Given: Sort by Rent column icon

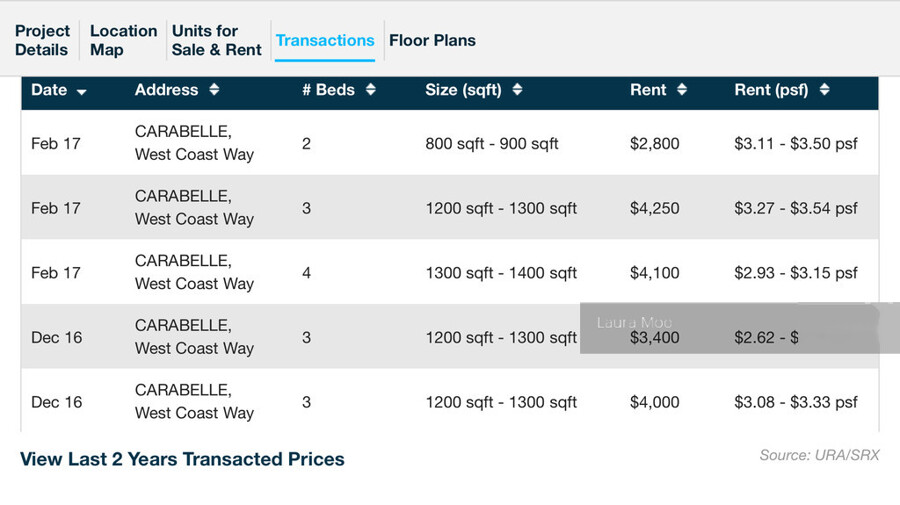Looking at the screenshot, I should [682, 90].
